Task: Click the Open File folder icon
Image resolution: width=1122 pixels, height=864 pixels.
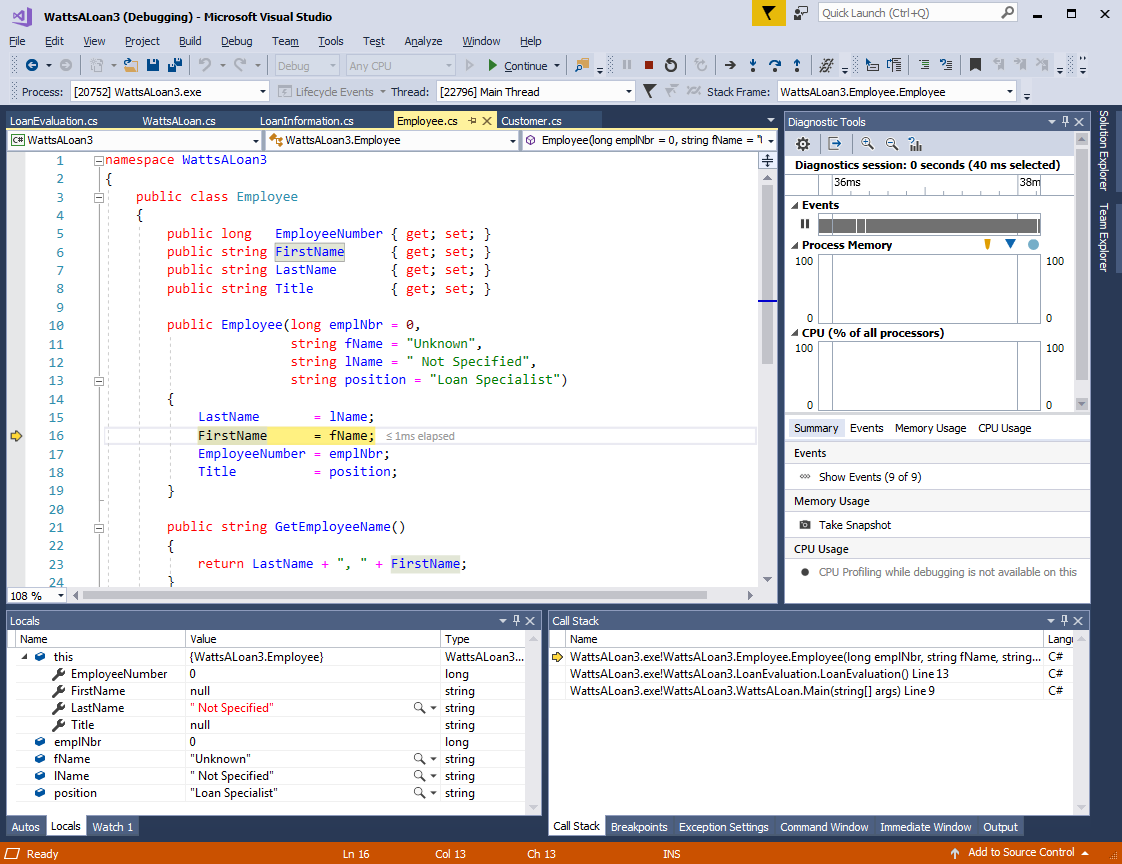Action: coord(131,65)
